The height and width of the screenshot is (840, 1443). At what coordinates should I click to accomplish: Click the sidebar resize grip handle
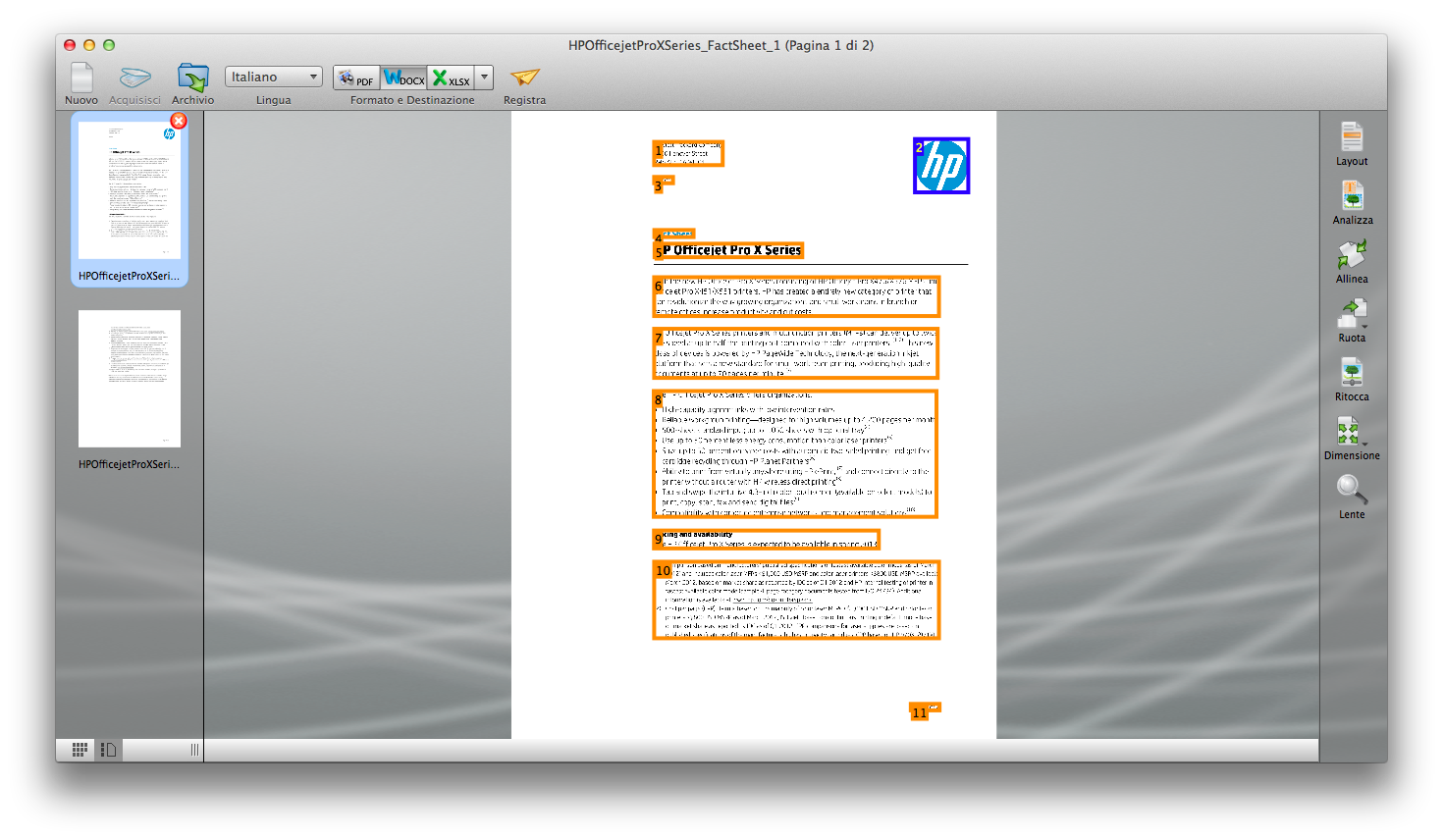(194, 750)
